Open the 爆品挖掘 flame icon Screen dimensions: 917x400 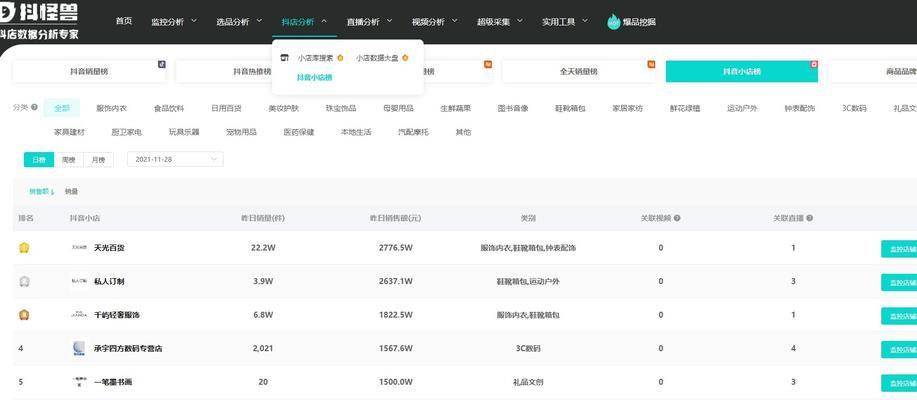[613, 22]
